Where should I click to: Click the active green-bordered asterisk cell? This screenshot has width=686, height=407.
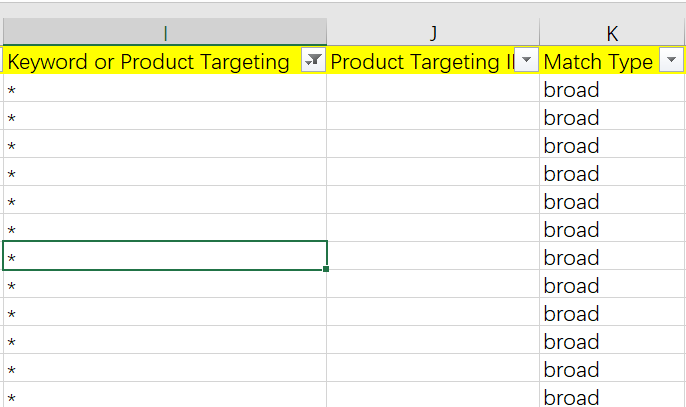[x=164, y=256]
